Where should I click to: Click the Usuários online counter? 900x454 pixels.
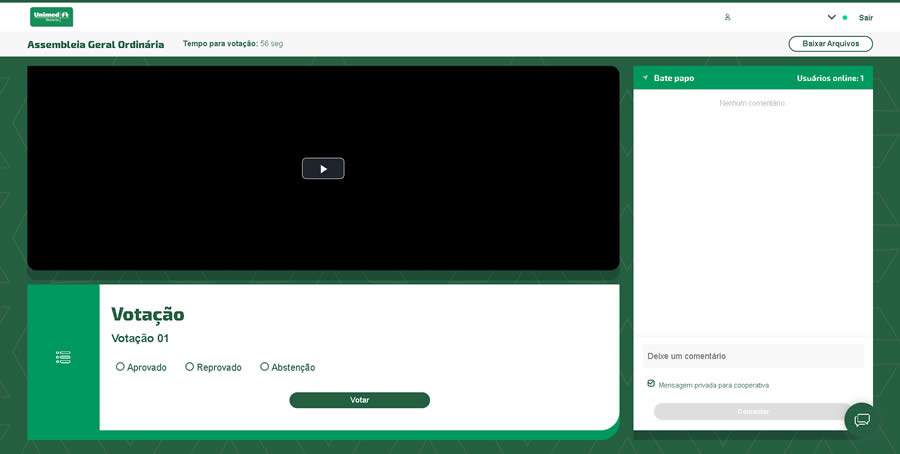tap(829, 78)
